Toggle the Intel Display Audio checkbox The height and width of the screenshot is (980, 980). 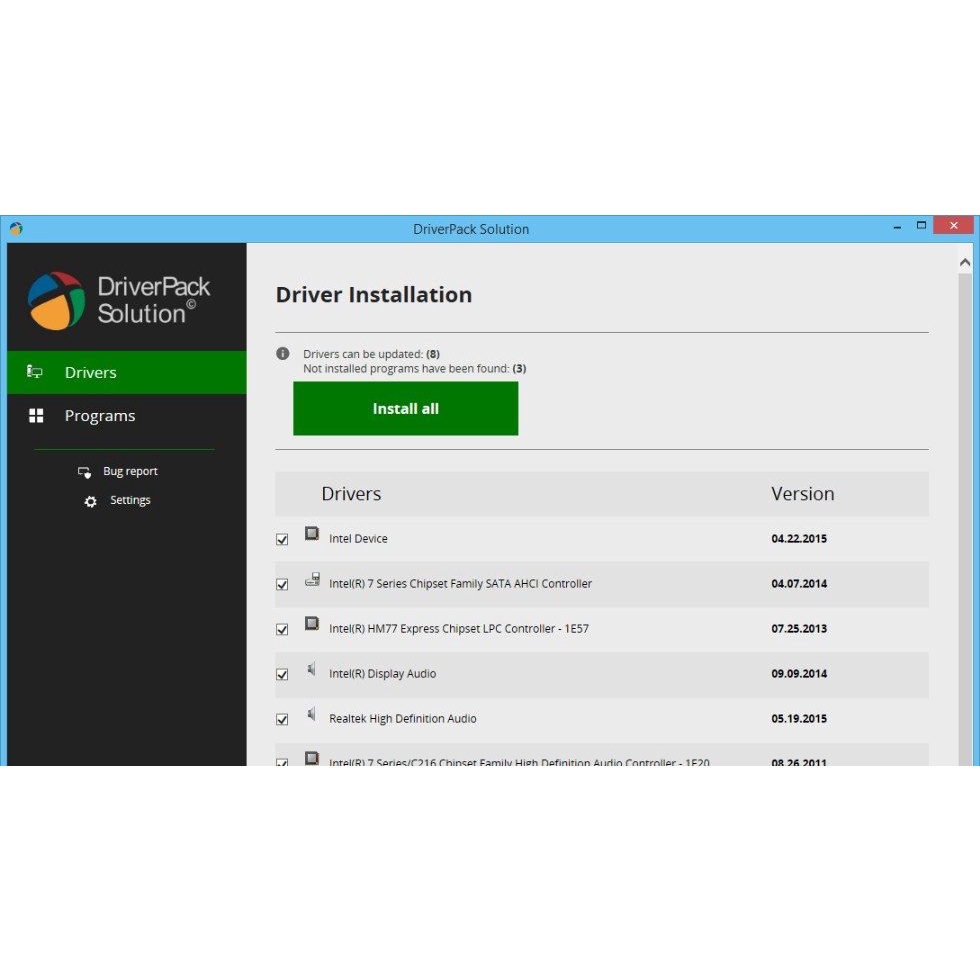click(282, 674)
